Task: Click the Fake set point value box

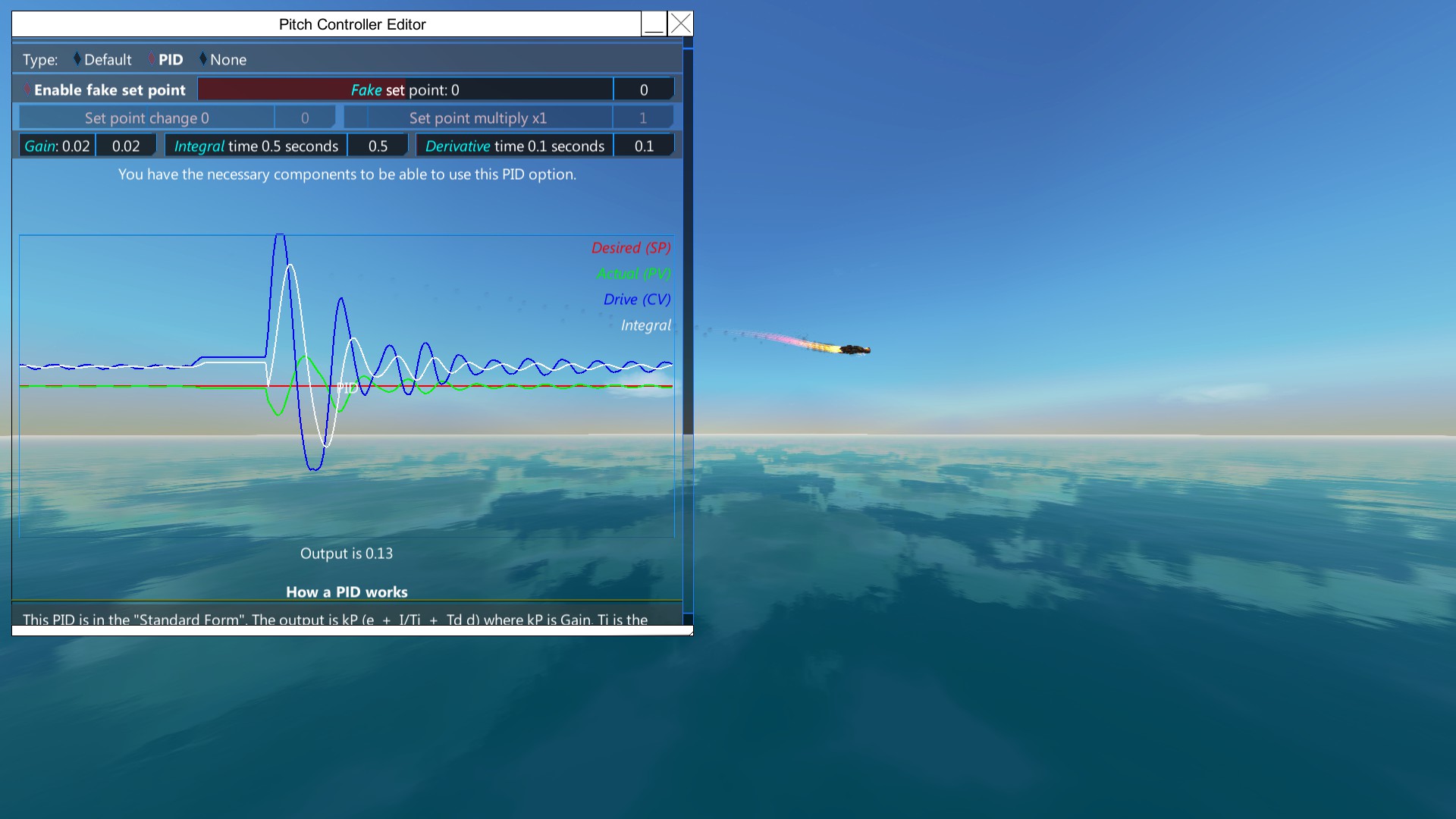Action: click(643, 90)
